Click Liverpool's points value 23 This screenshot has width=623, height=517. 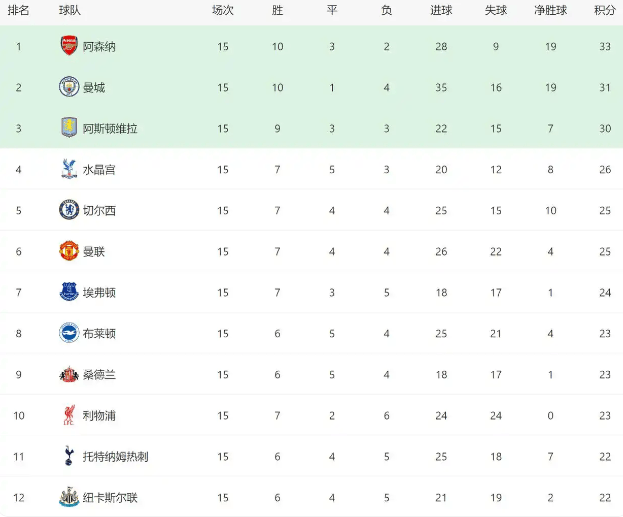click(x=604, y=415)
